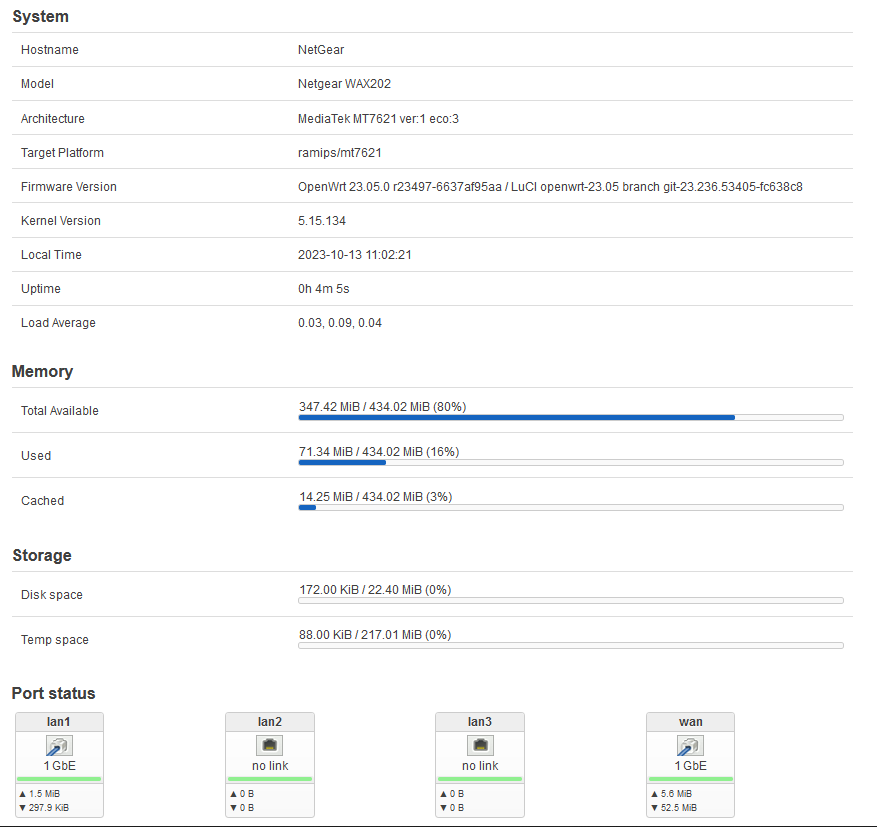Screen dimensions: 877x827
Task: Click the Total Available label
Action: point(60,411)
